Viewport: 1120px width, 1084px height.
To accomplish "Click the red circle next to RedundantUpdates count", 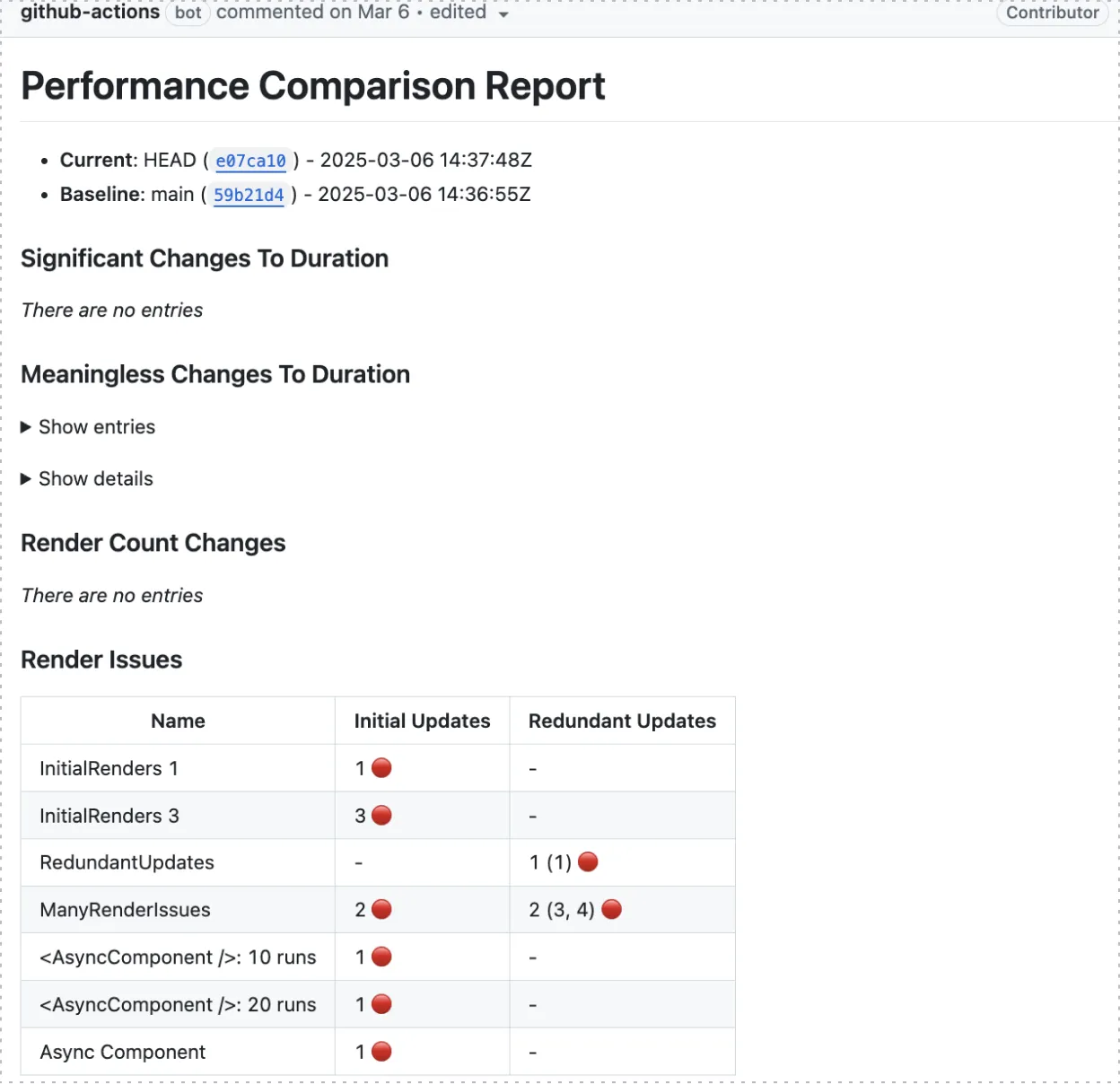I will [588, 861].
